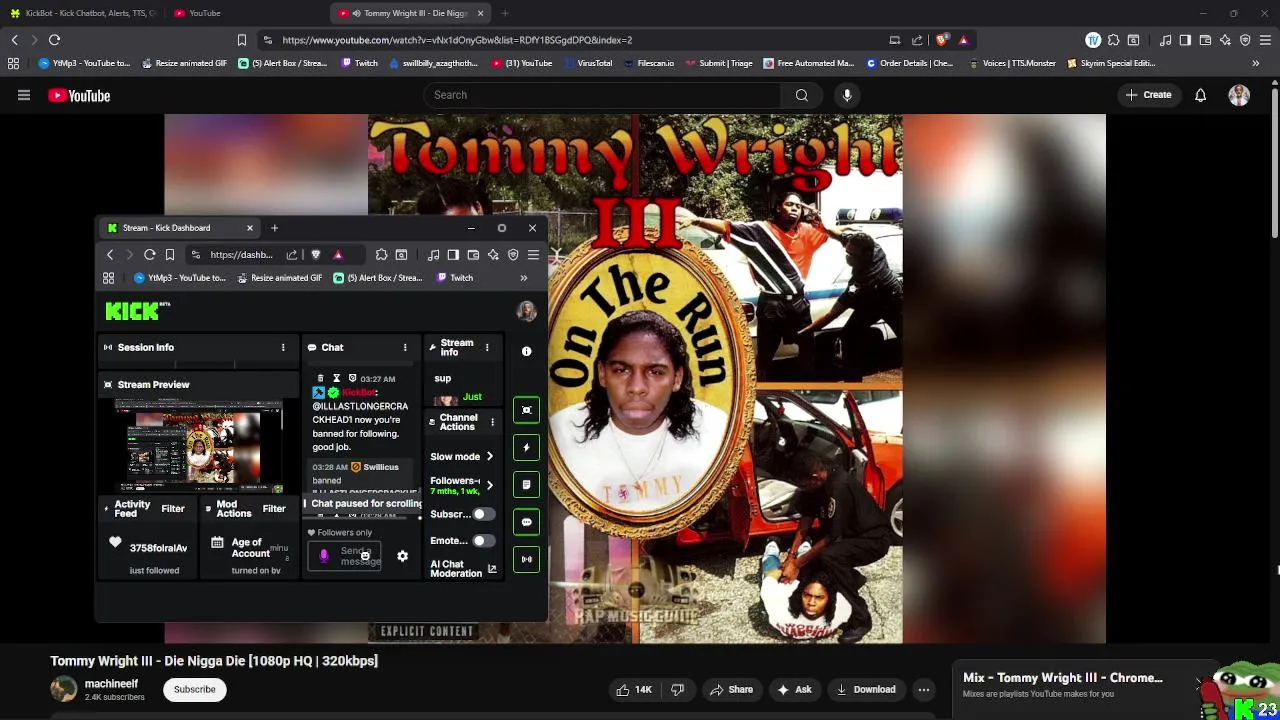Screen dimensions: 1280x720
Task: Open Brave main menu in Kick window
Action: click(x=533, y=255)
